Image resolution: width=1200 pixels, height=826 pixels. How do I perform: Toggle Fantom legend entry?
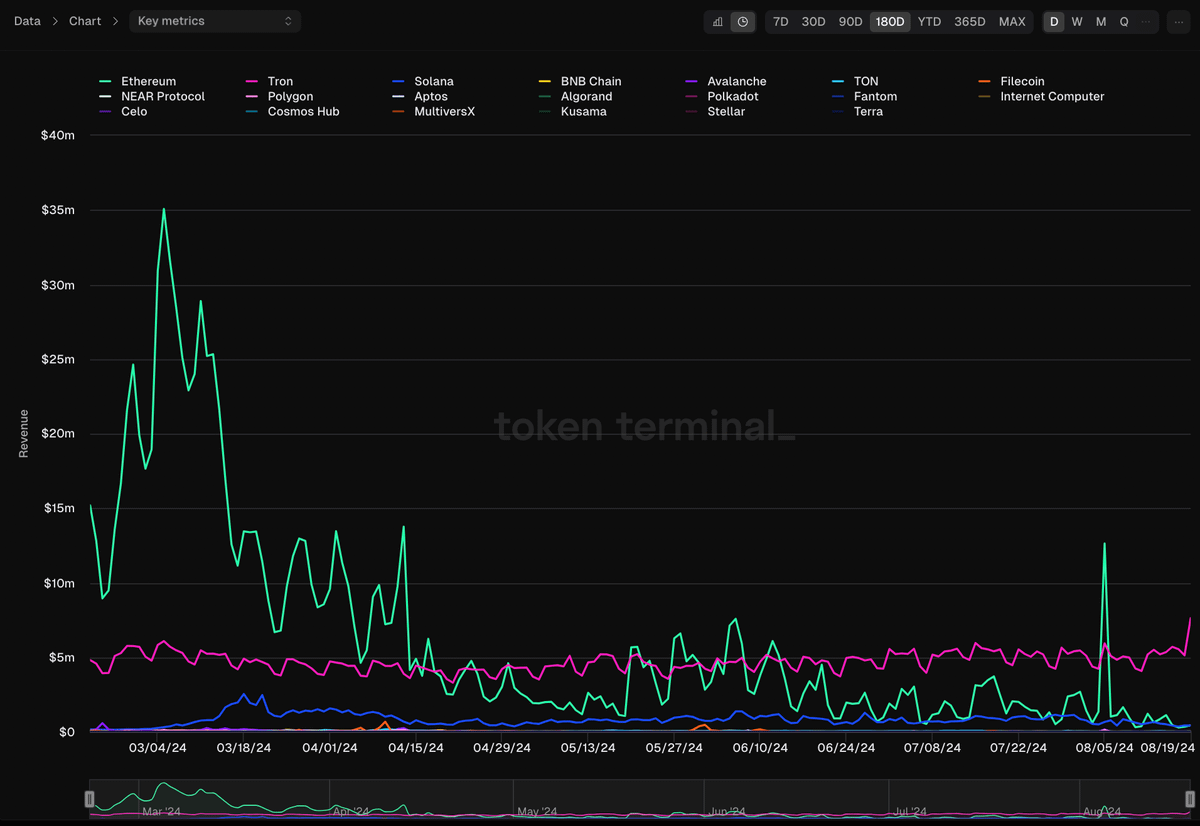(864, 96)
